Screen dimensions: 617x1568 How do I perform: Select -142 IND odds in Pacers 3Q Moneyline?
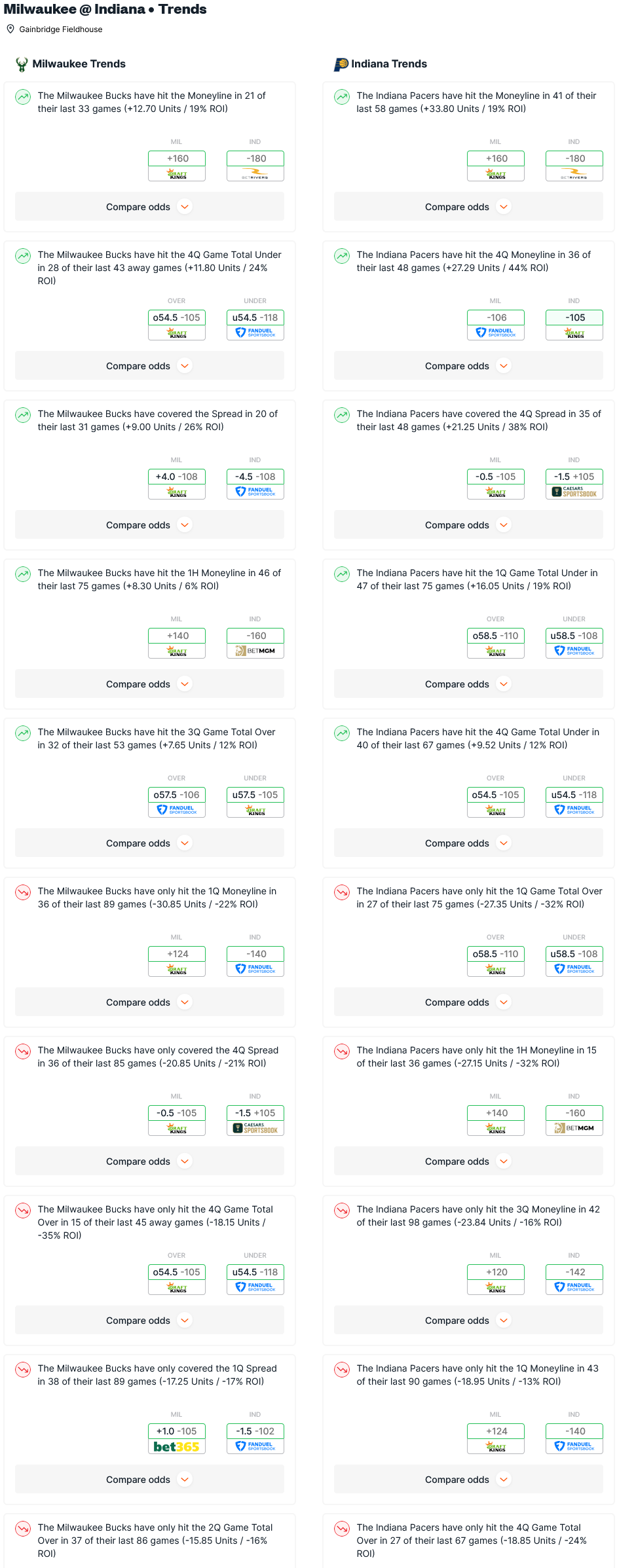[574, 1272]
